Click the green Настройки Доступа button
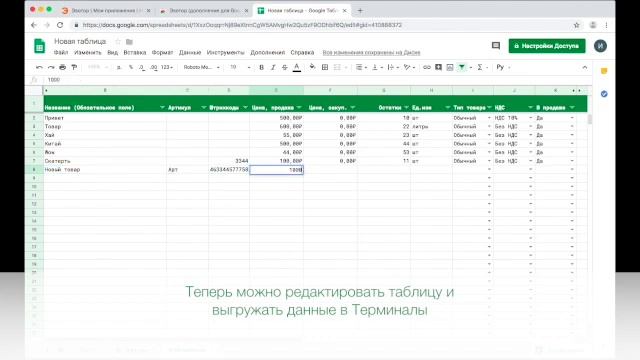 547,46
